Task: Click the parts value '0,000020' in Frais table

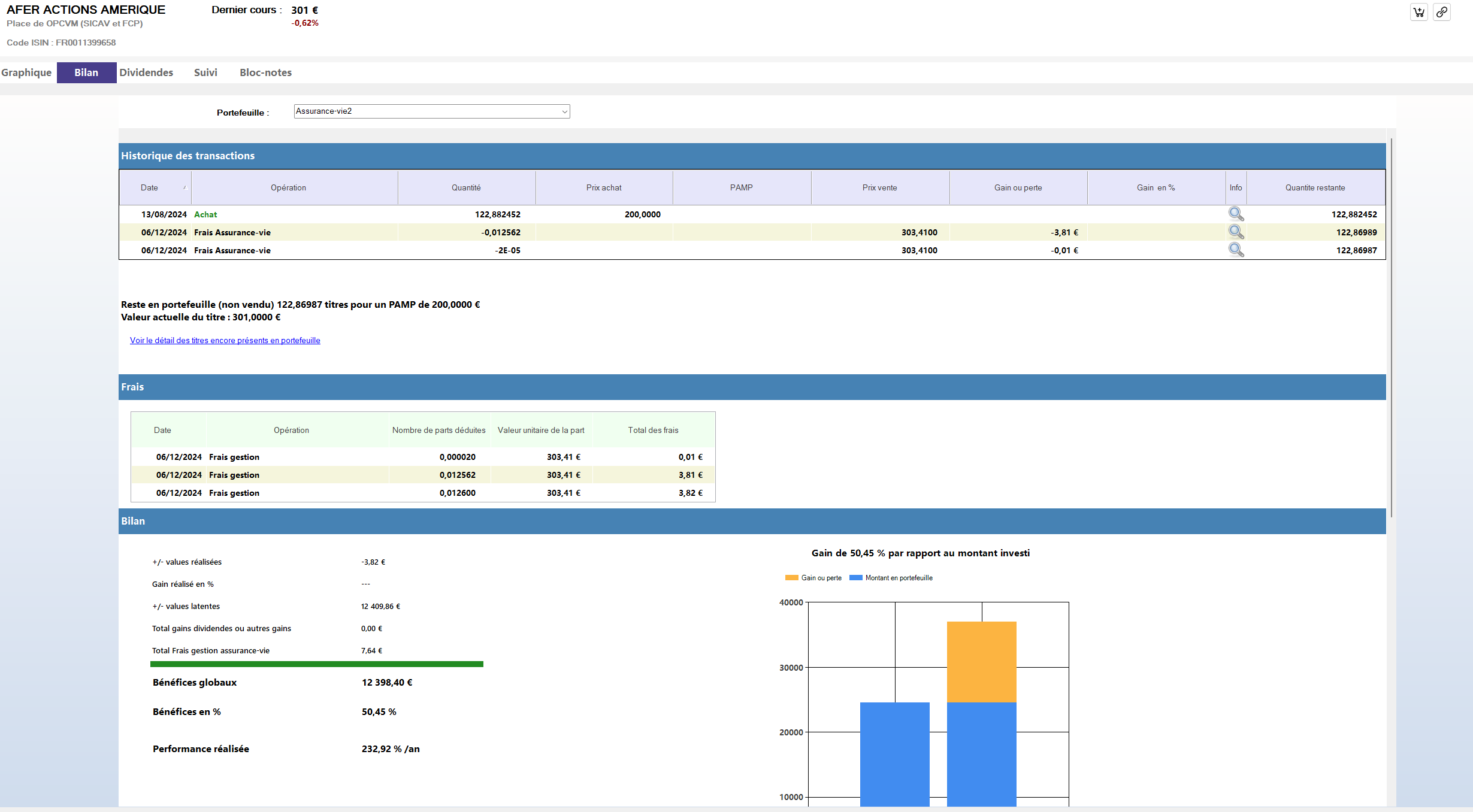Action: point(458,457)
